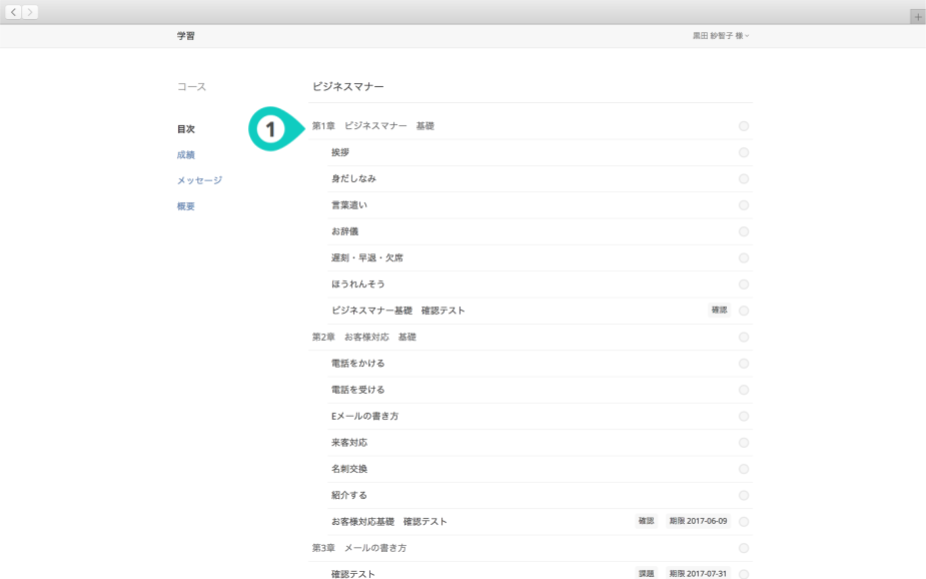The width and height of the screenshot is (926, 579).
Task: Select 第2章 お客様対応 基礎 chapter heading
Action: [364, 337]
